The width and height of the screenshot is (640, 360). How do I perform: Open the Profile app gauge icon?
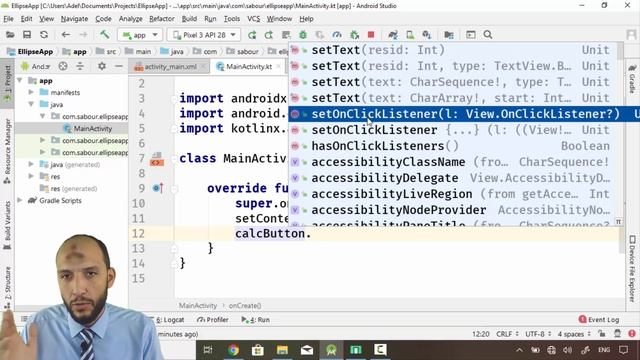[337, 35]
